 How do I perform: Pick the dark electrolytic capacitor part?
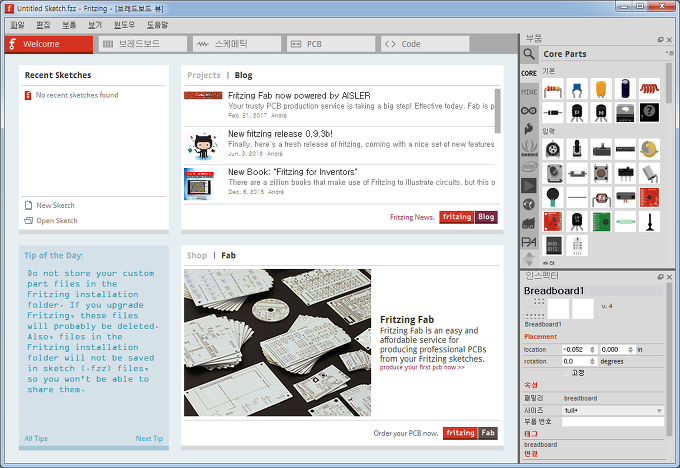[x=625, y=89]
